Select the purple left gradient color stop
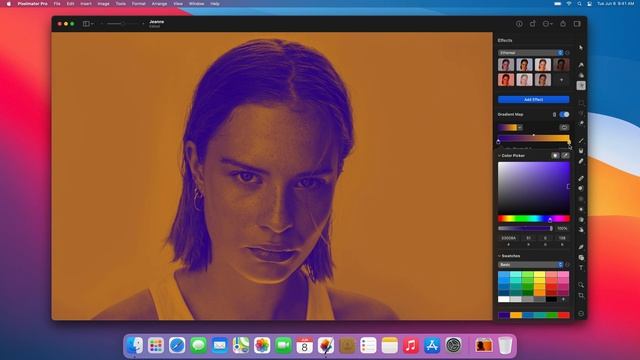 click(x=498, y=142)
